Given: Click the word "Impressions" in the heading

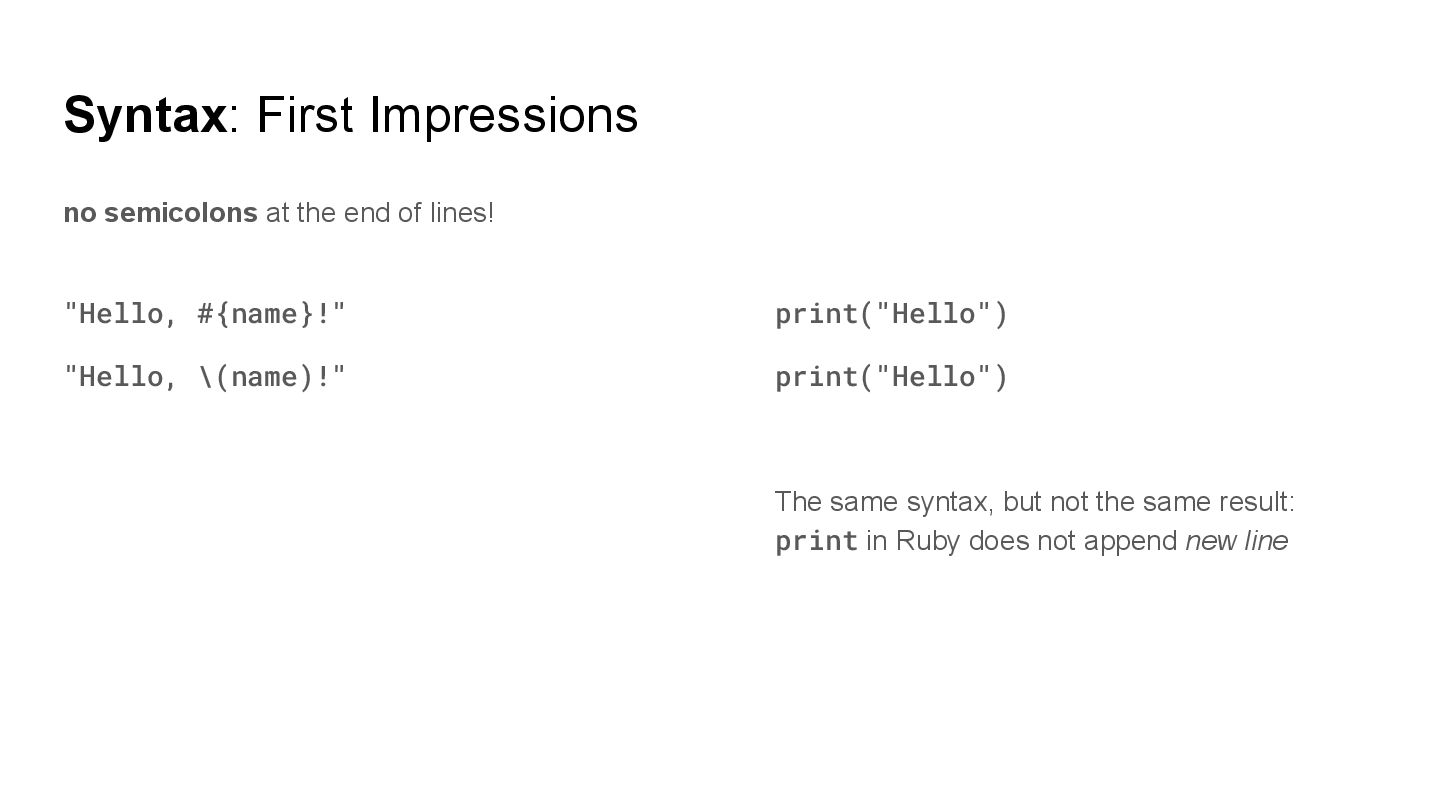Looking at the screenshot, I should (x=504, y=115).
